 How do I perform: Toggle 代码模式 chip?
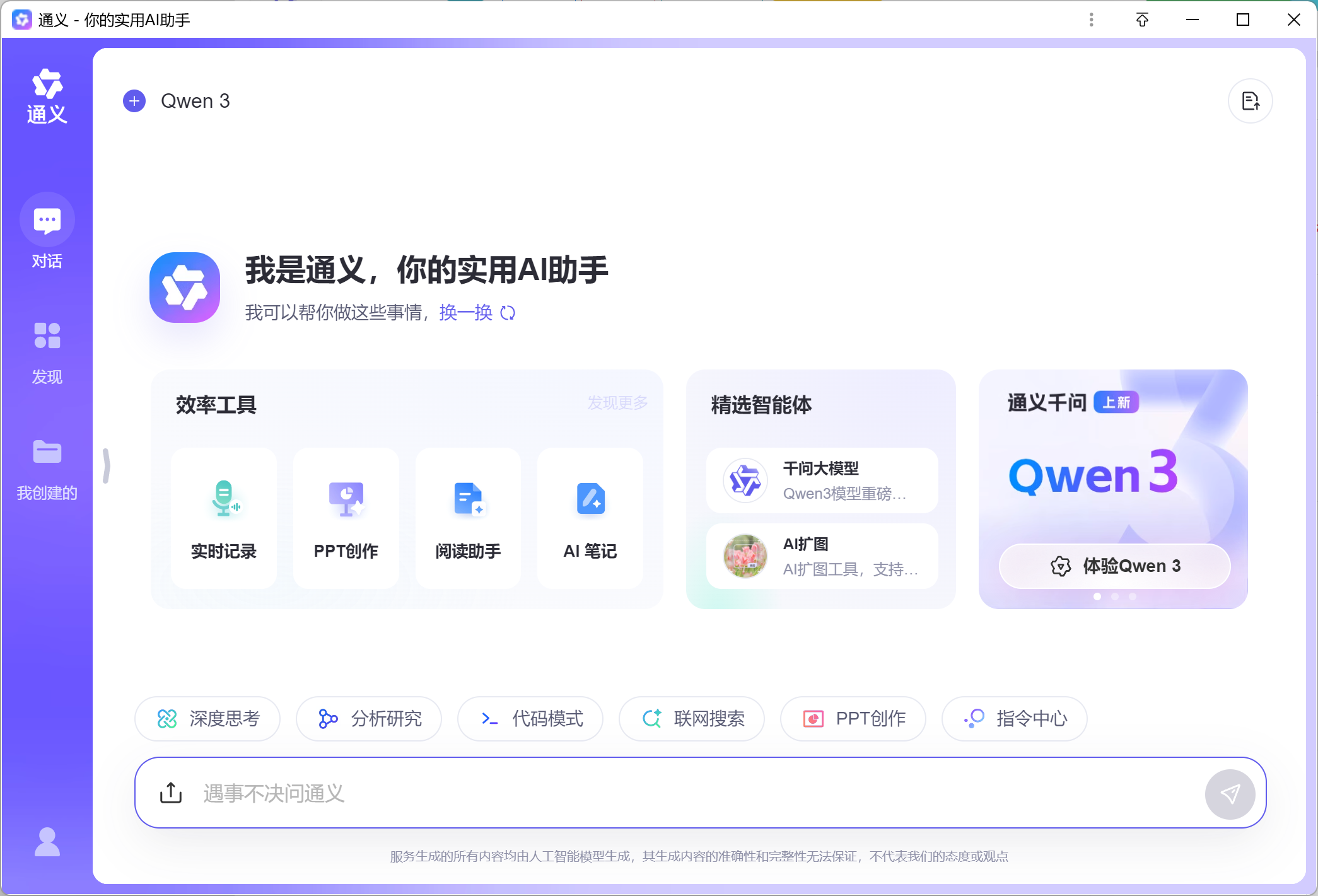click(530, 718)
